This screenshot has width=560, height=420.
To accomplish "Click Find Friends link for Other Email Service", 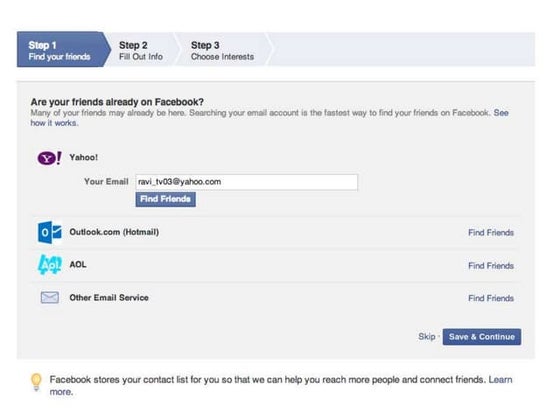I will tap(491, 298).
